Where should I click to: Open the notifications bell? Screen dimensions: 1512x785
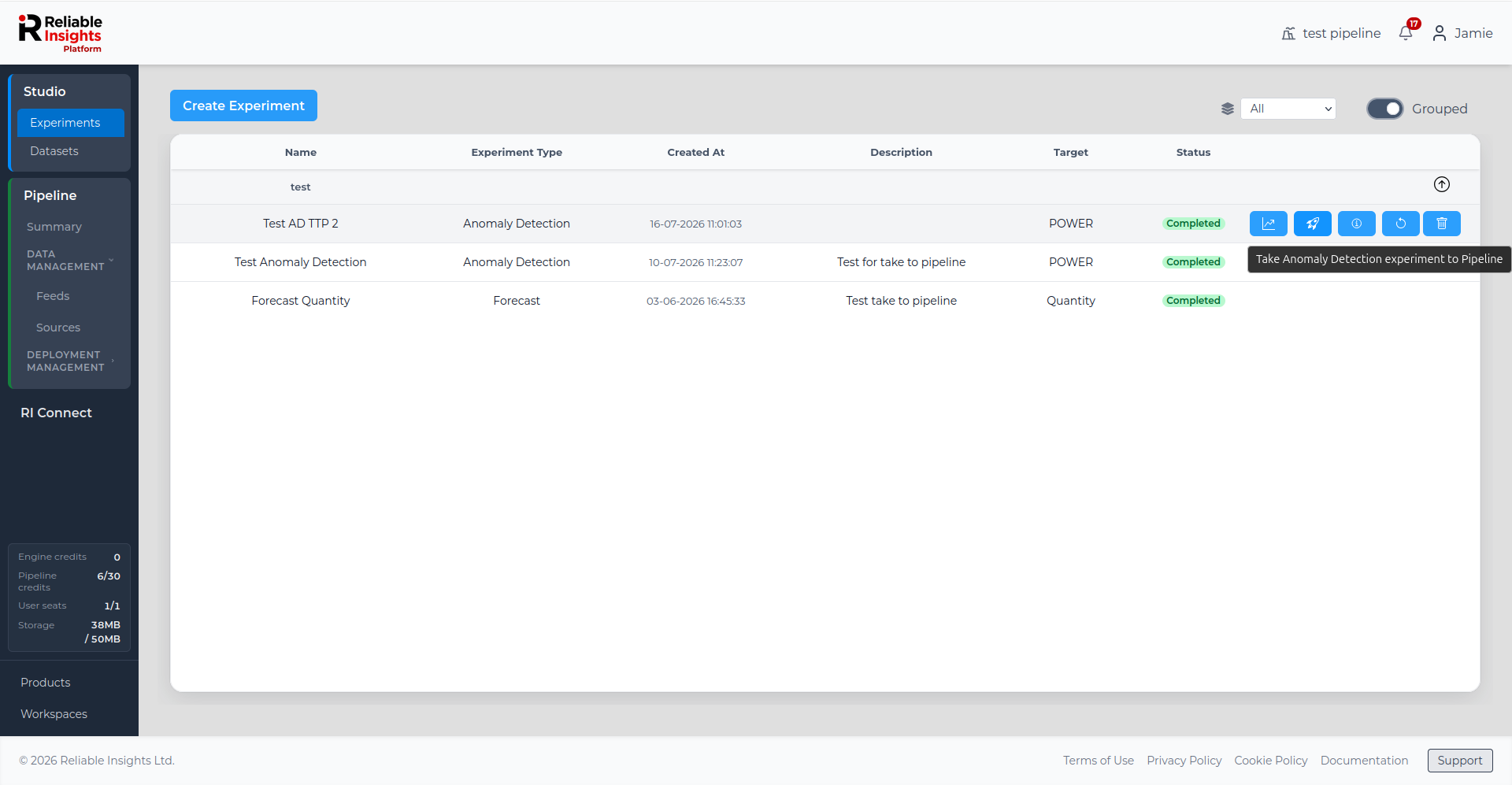[1406, 33]
